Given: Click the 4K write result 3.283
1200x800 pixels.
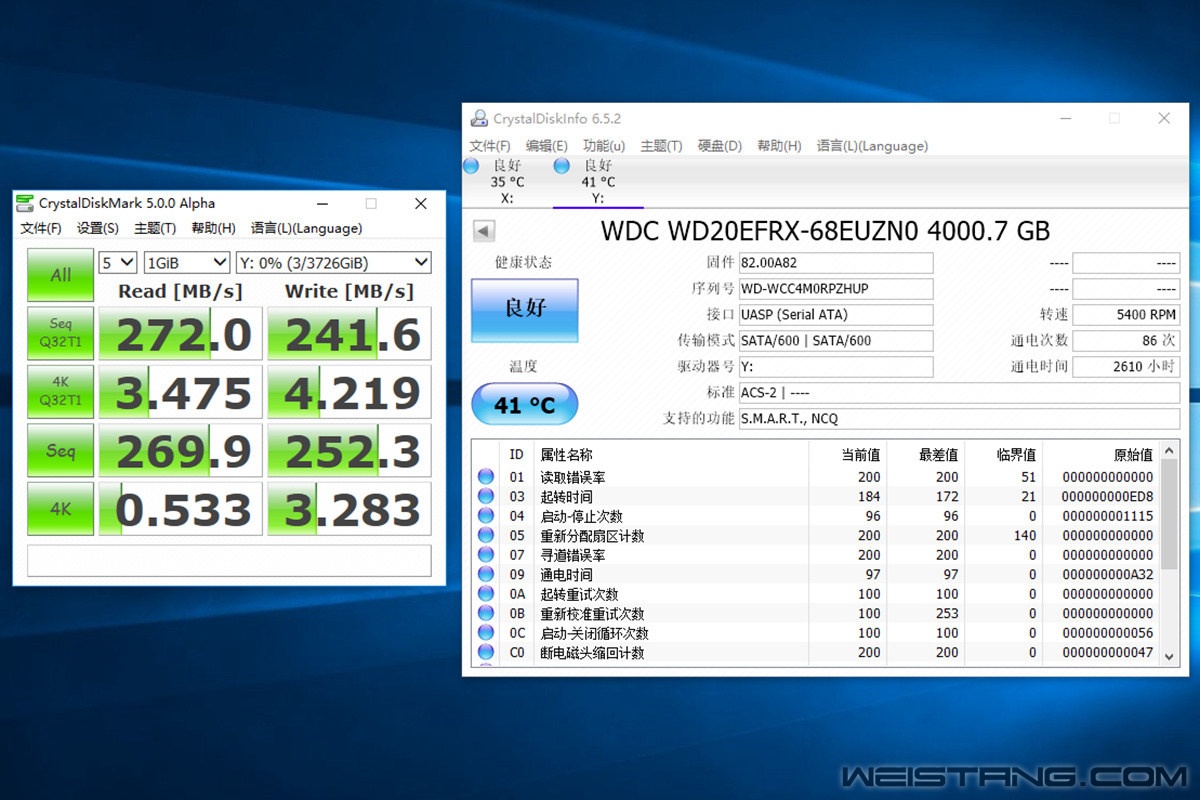Looking at the screenshot, I should pyautogui.click(x=350, y=508).
